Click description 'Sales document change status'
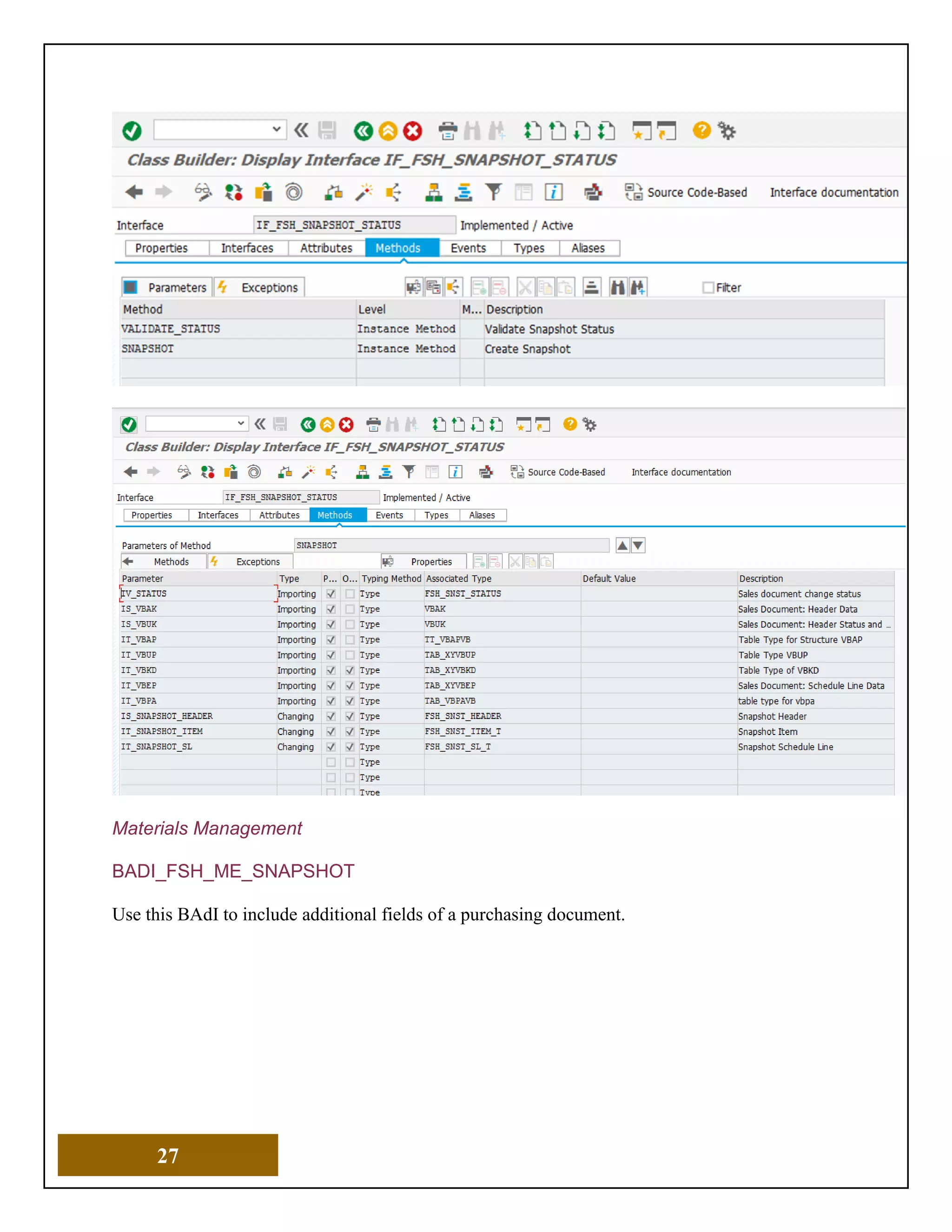Image resolution: width=952 pixels, height=1232 pixels. click(x=799, y=593)
